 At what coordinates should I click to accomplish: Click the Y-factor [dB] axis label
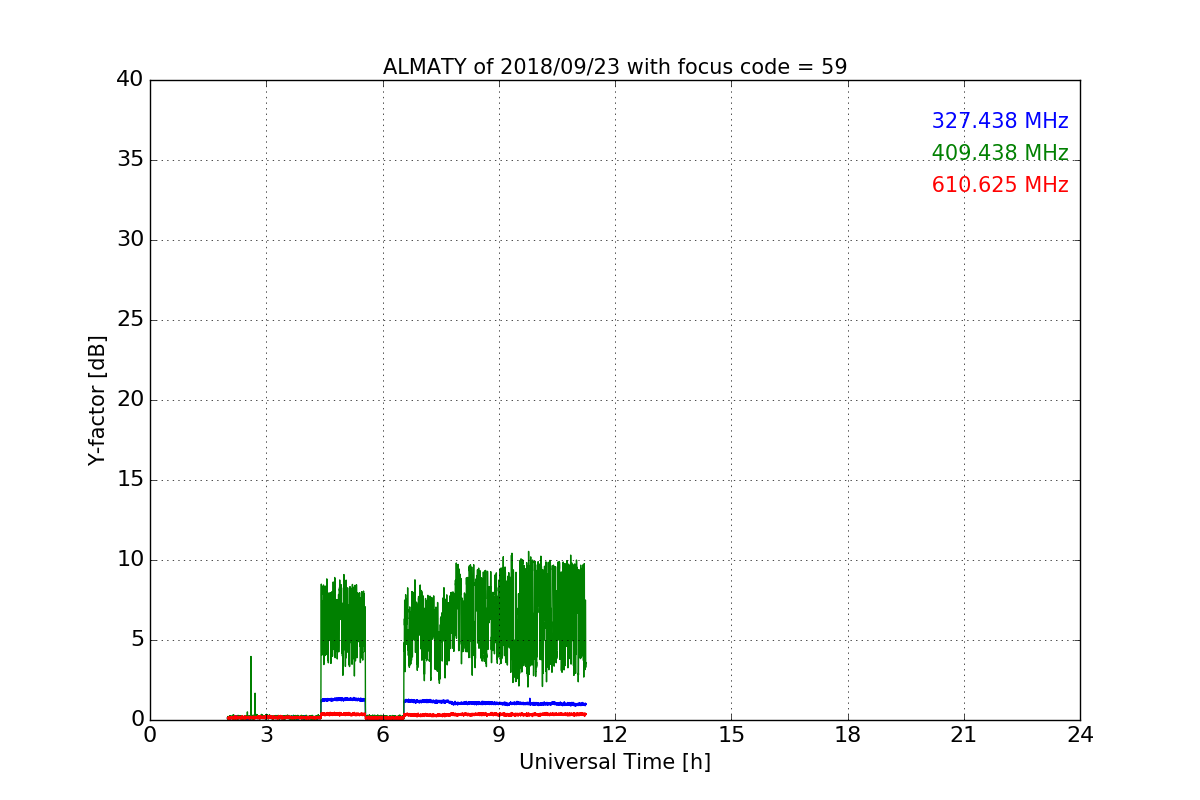[x=97, y=400]
